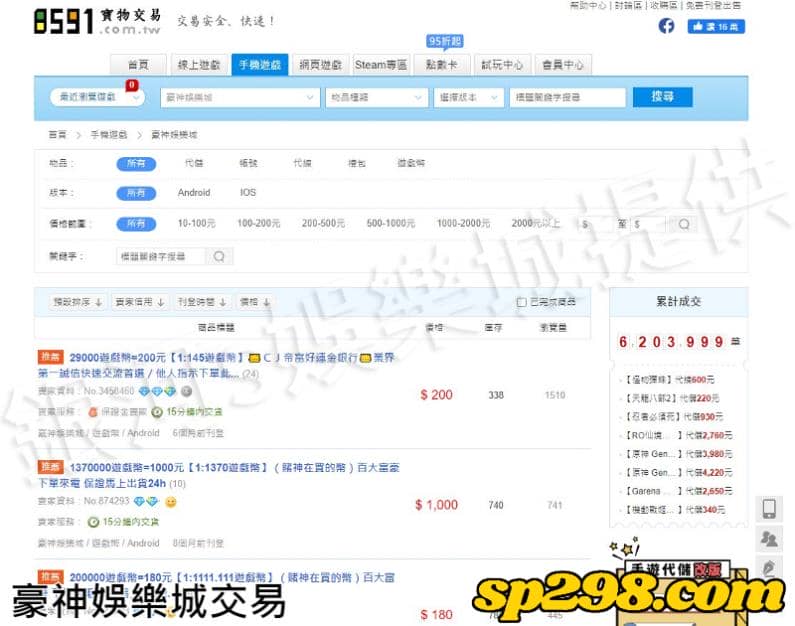The image size is (795, 626).
Task: Open the 點數卡 tab
Action: click(442, 65)
